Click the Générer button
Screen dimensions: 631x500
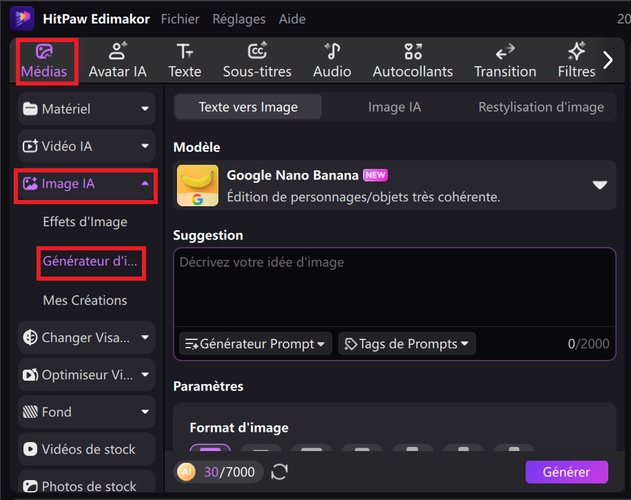point(566,471)
